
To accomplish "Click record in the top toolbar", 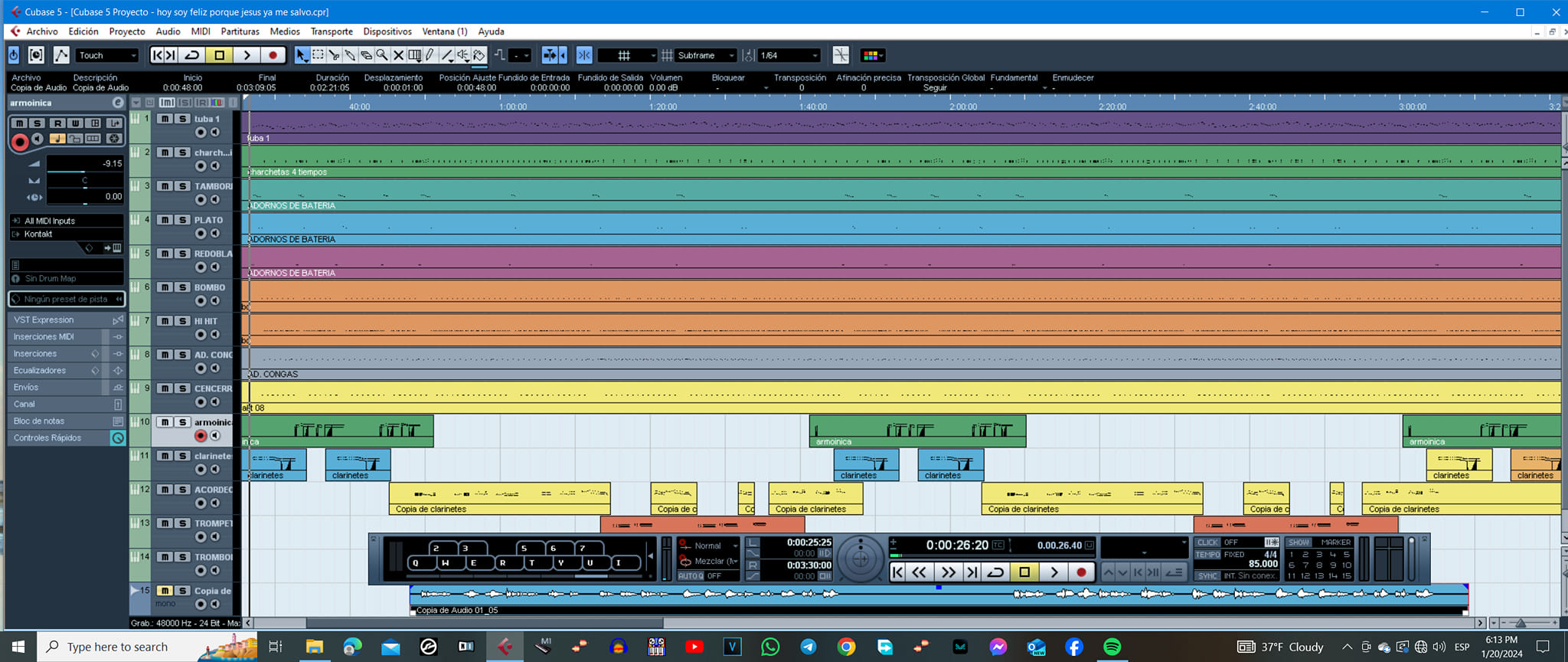I will tap(273, 55).
